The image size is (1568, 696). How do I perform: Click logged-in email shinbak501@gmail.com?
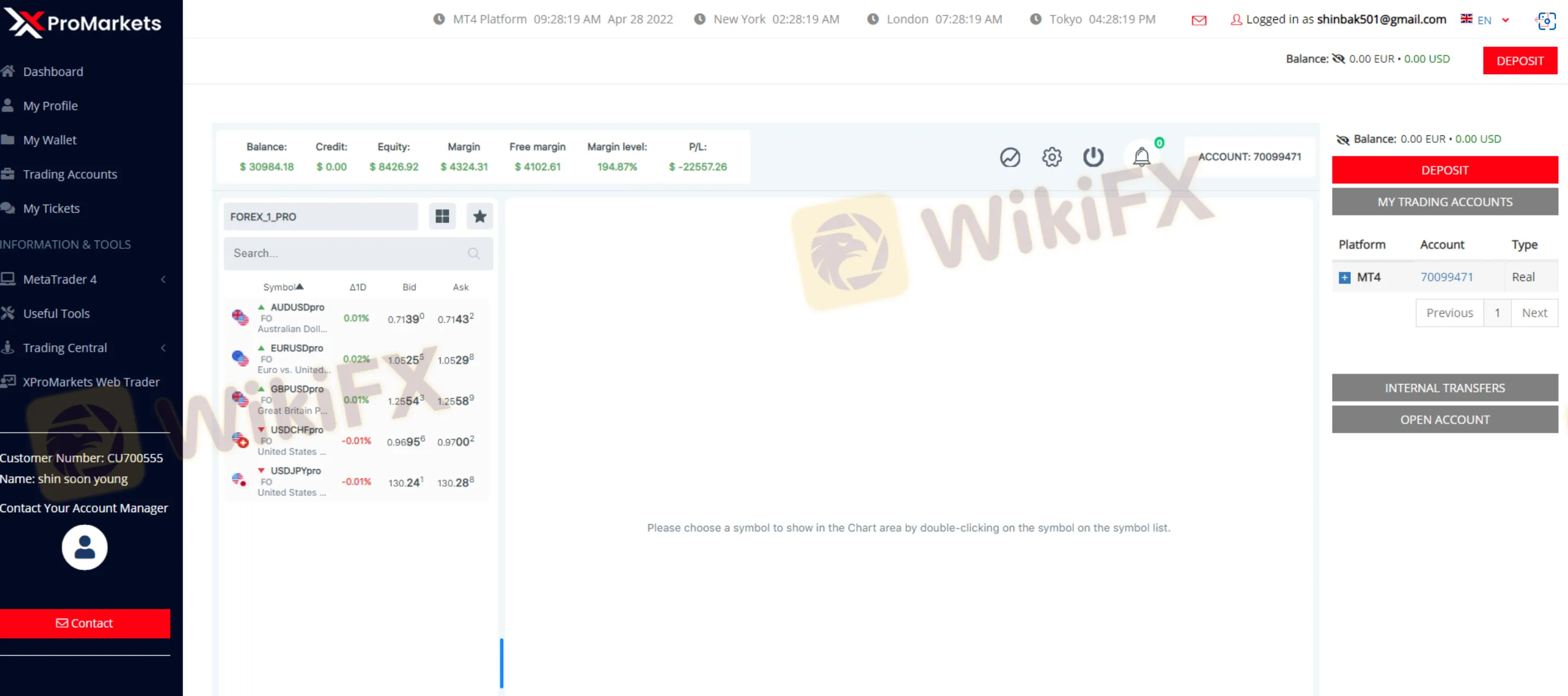[x=1381, y=20]
